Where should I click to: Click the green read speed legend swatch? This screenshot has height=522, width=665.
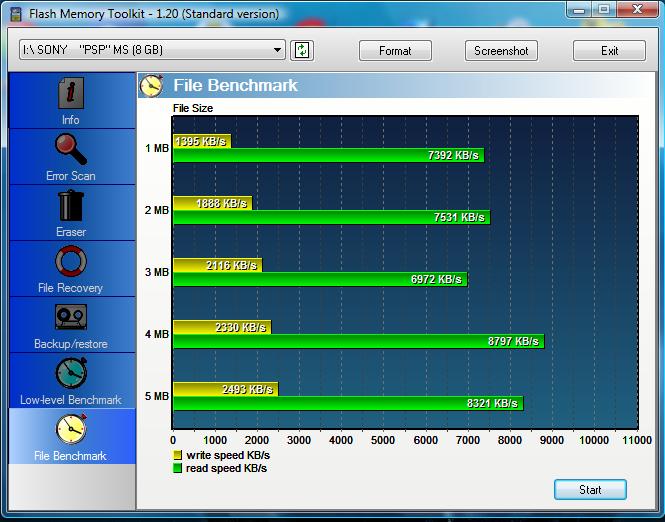178,468
